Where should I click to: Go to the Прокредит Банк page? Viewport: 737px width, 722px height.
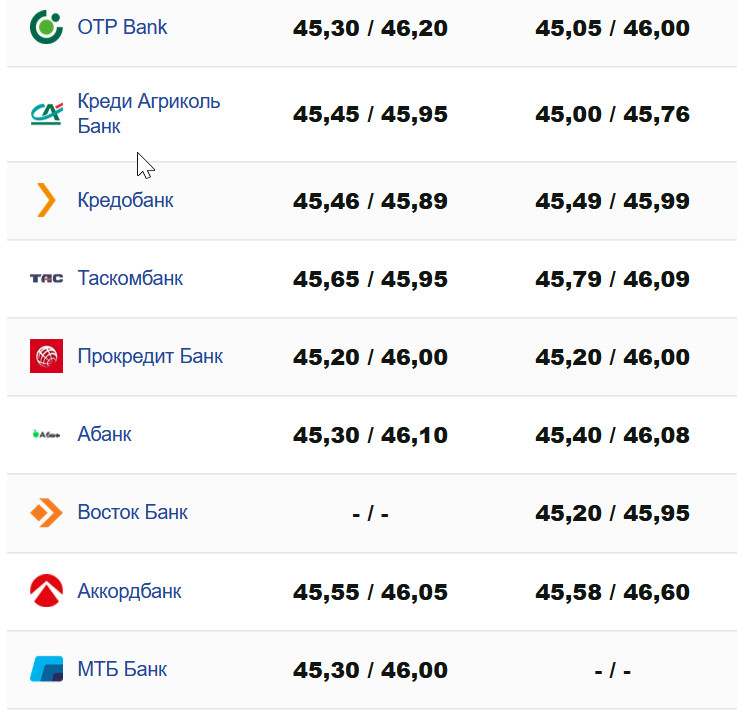[x=150, y=356]
